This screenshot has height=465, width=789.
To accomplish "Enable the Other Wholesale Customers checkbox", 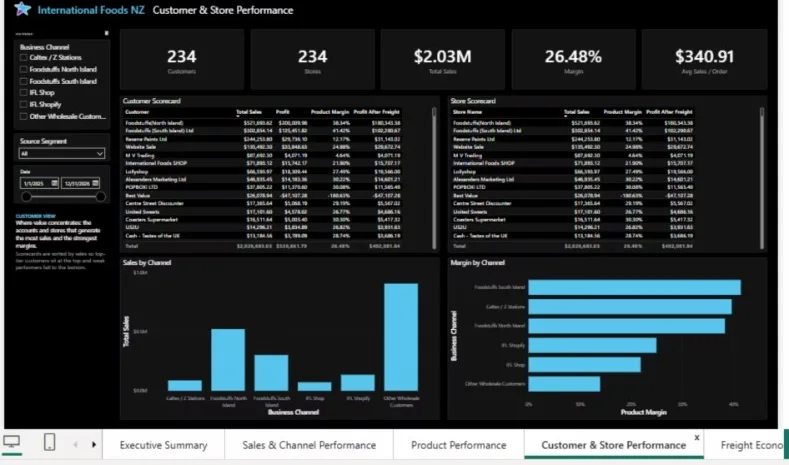I will tap(23, 116).
